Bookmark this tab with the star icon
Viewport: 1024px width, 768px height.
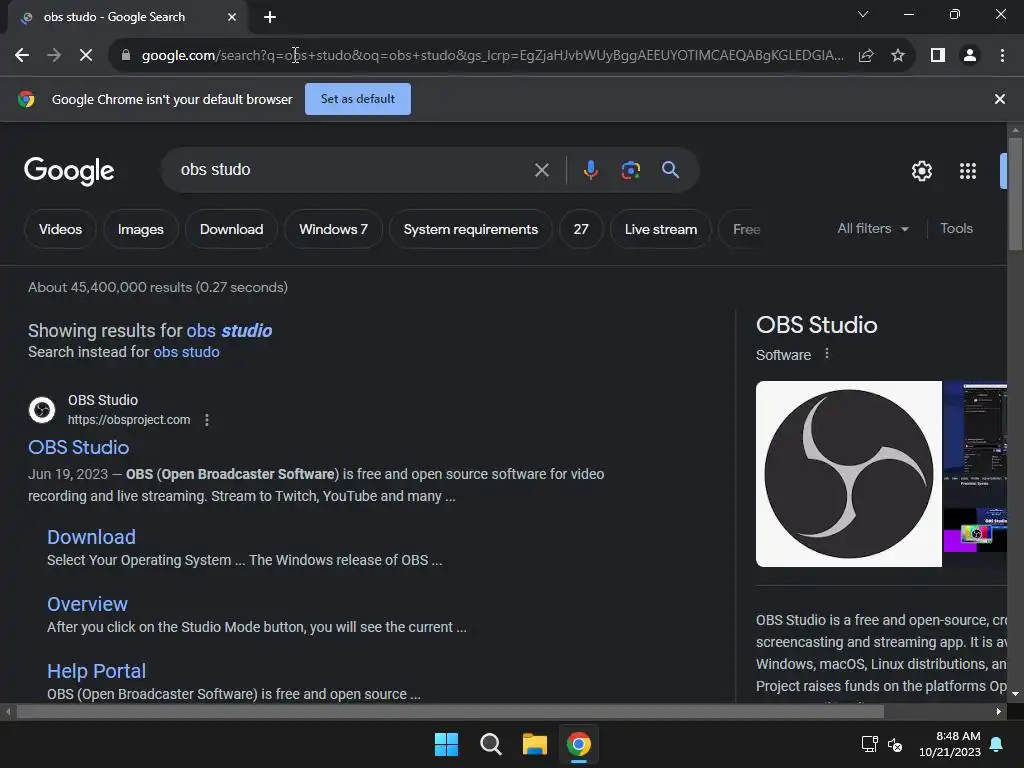898,56
